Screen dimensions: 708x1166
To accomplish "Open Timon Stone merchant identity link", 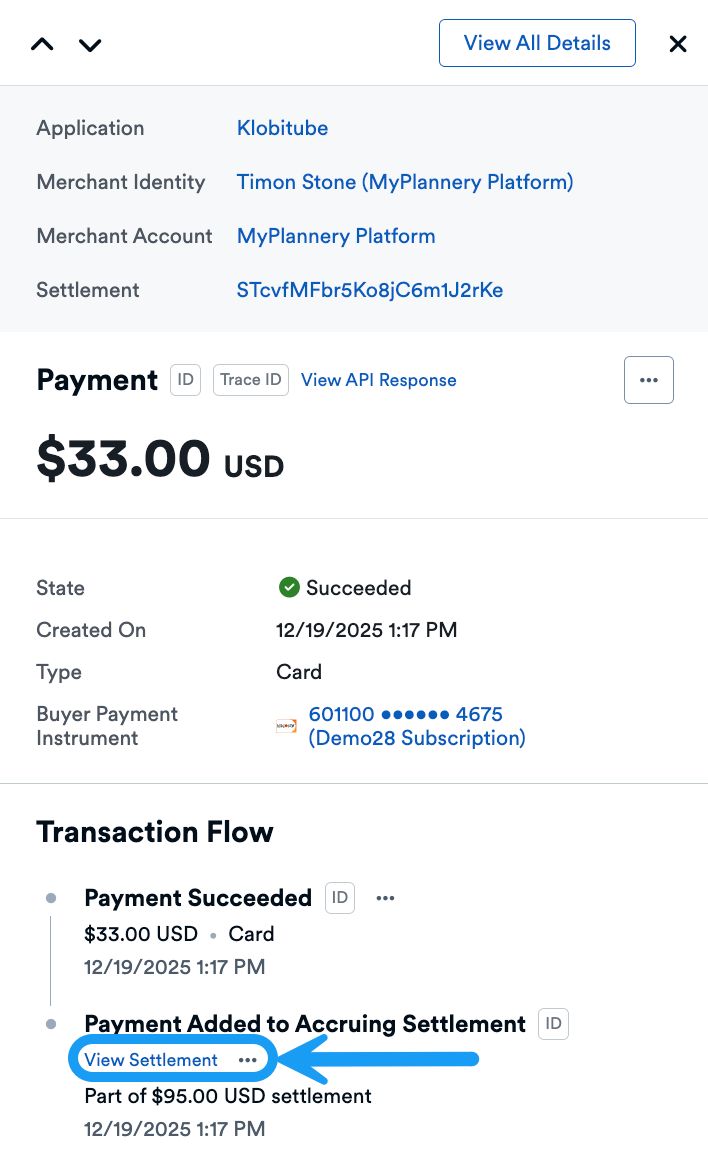I will pyautogui.click(x=405, y=182).
